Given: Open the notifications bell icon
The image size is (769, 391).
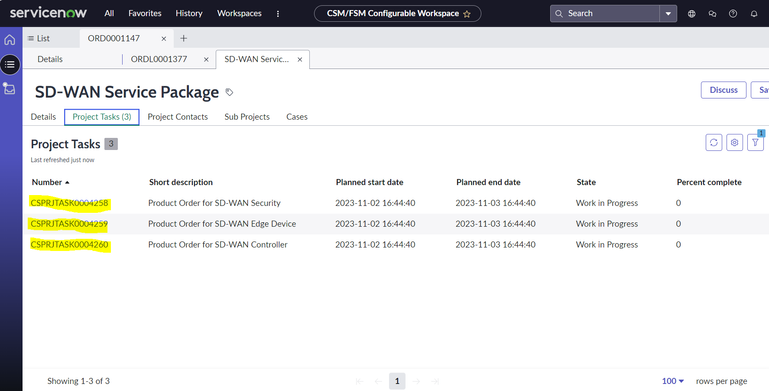Looking at the screenshot, I should click(x=754, y=14).
